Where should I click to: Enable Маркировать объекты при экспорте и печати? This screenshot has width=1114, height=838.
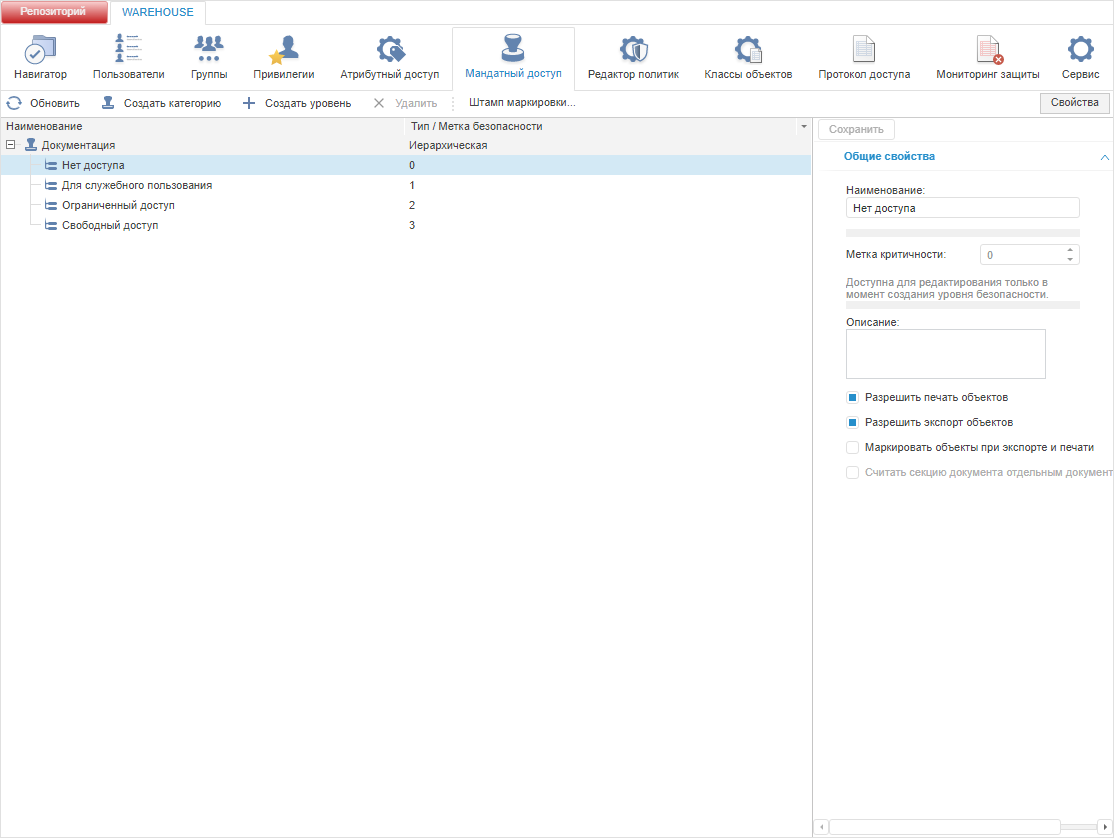[853, 447]
